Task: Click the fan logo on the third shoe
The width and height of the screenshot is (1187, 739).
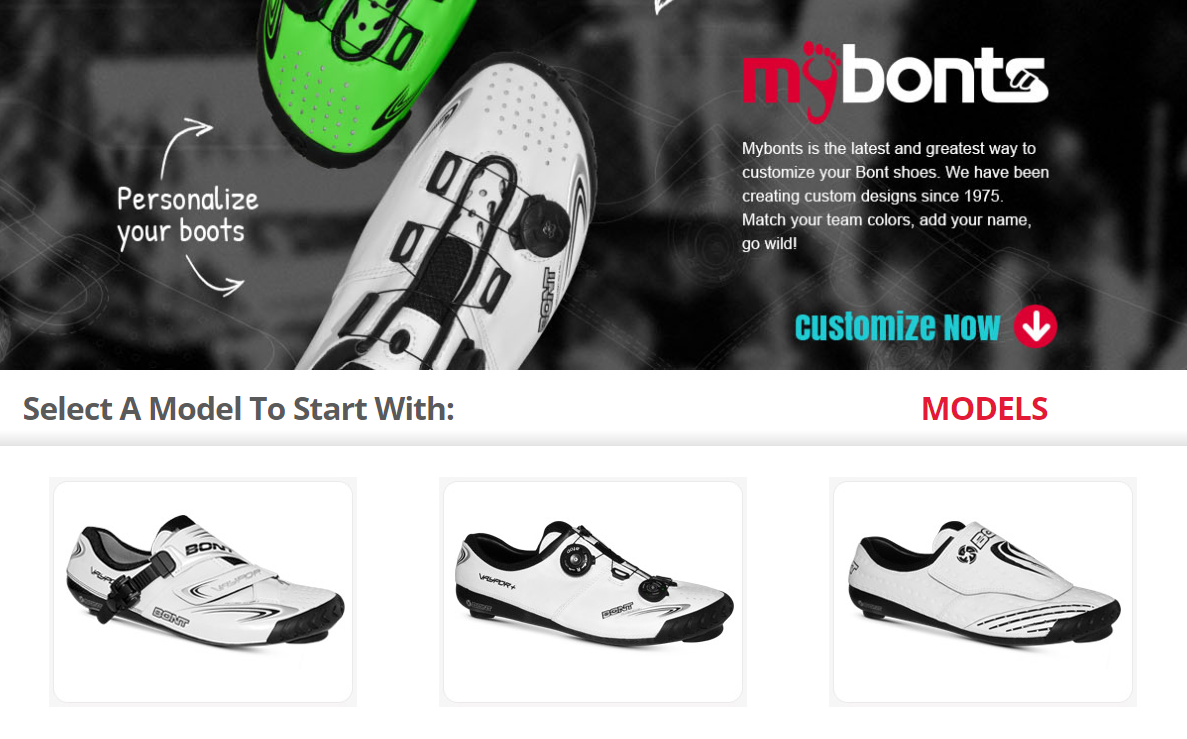Action: [967, 555]
